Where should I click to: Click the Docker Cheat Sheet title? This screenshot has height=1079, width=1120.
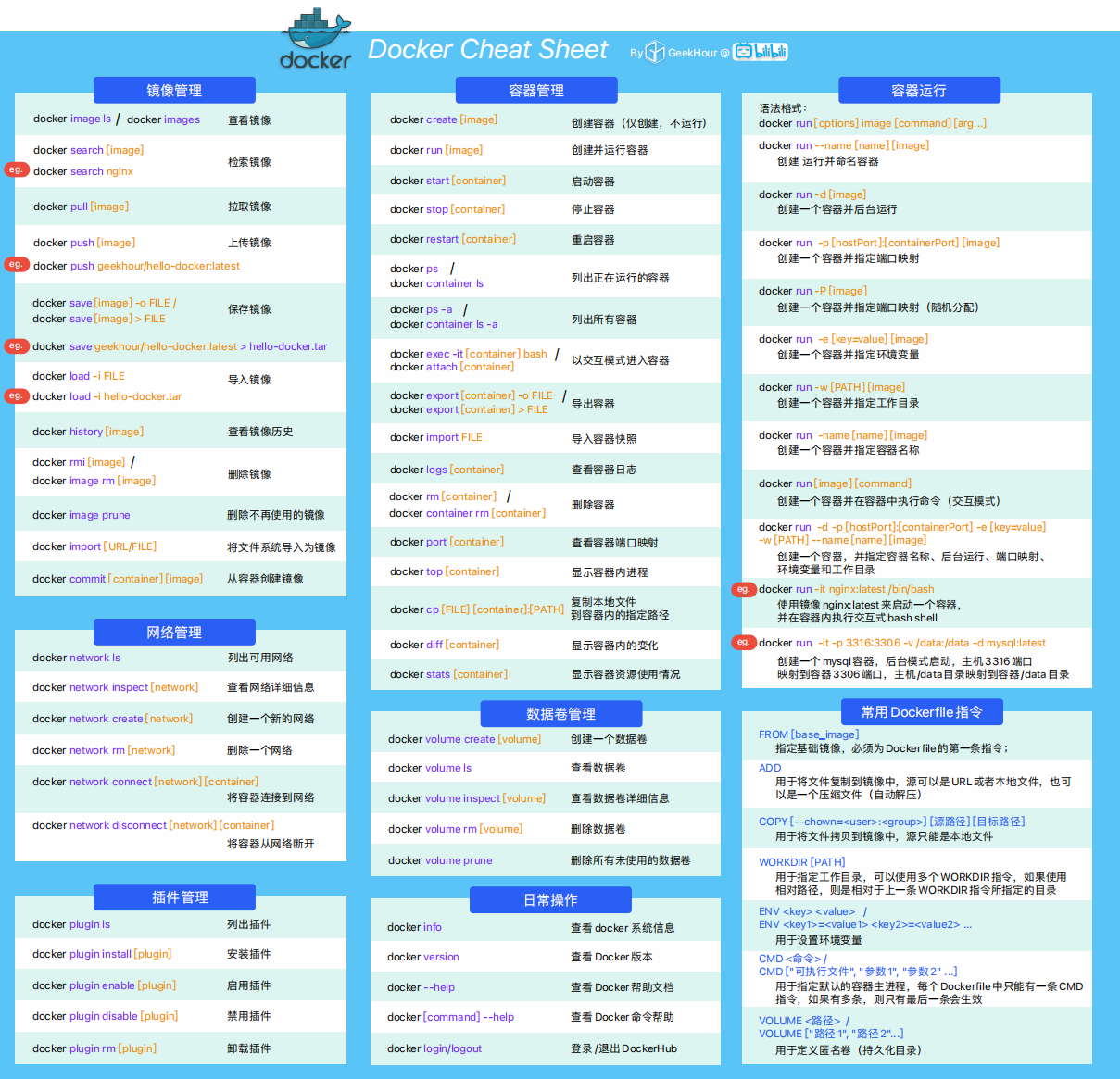487,49
